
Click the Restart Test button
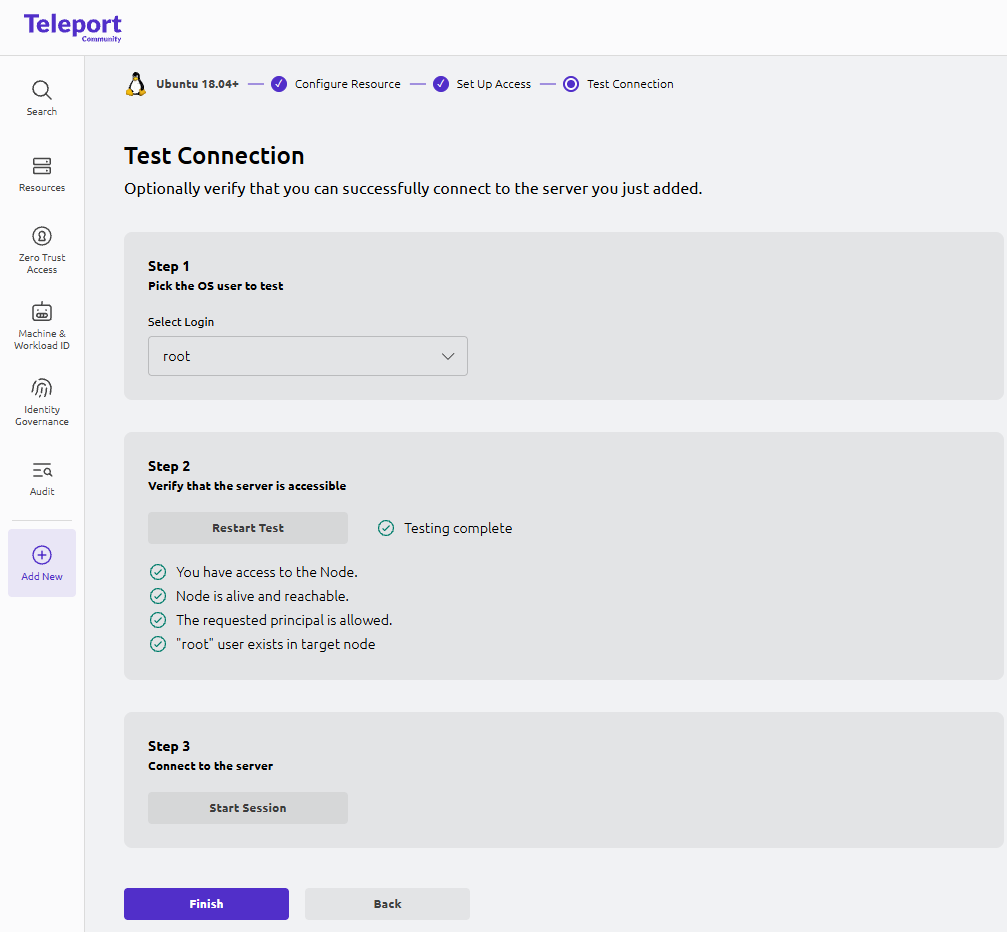click(x=248, y=528)
